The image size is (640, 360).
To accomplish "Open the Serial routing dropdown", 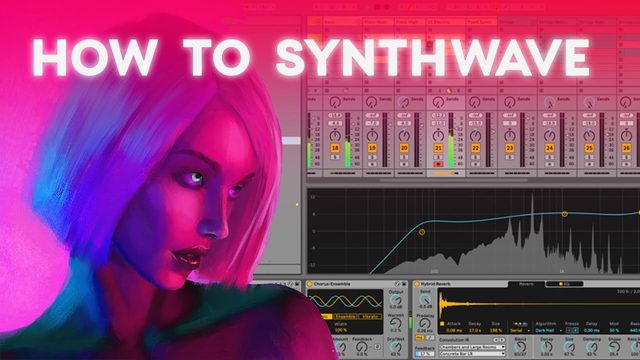I will tap(520, 330).
